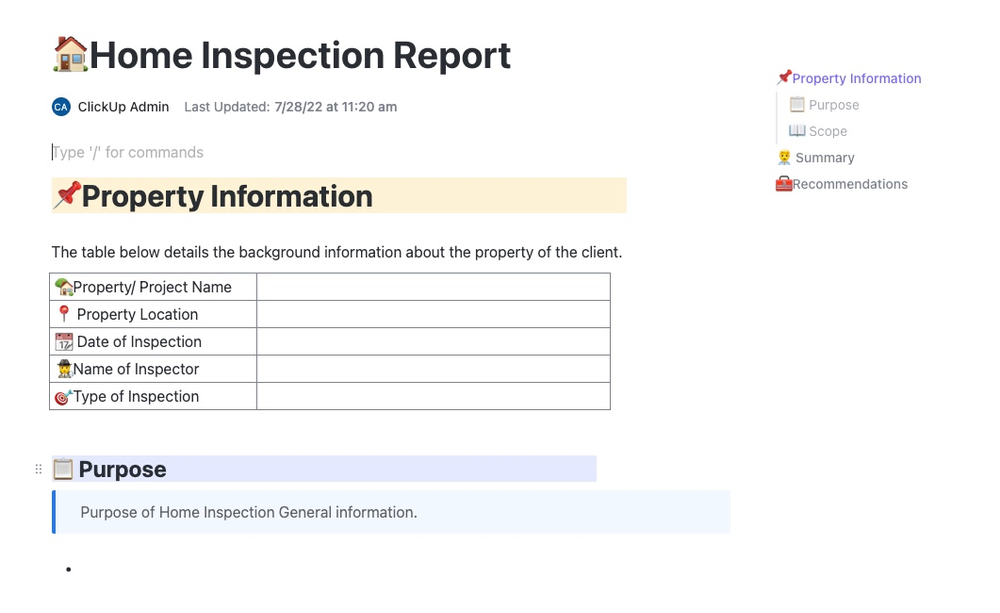Image resolution: width=1000 pixels, height=613 pixels.
Task: Jump to Property Information in outline
Action: (x=856, y=79)
